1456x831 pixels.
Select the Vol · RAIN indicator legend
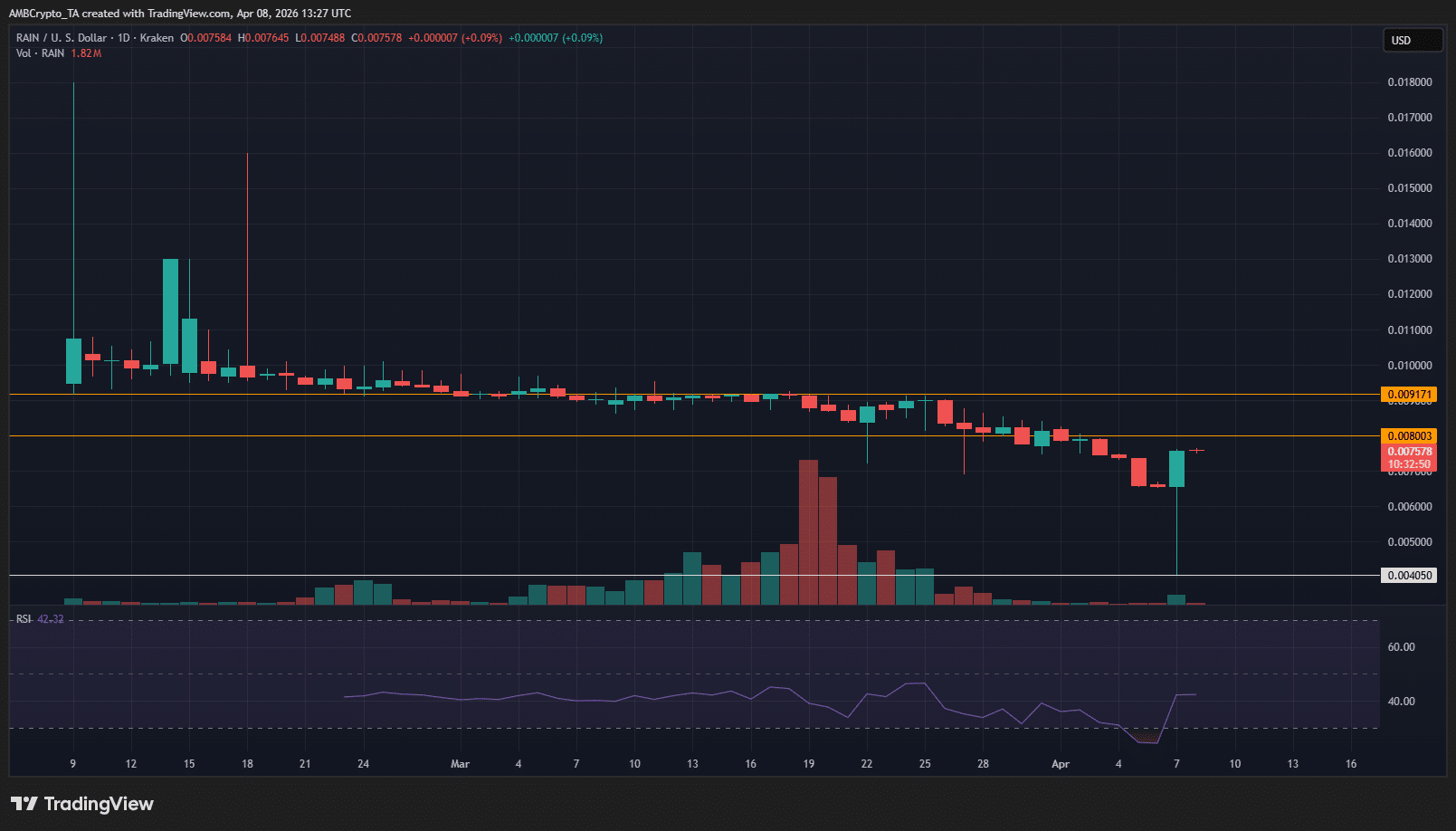click(40, 53)
